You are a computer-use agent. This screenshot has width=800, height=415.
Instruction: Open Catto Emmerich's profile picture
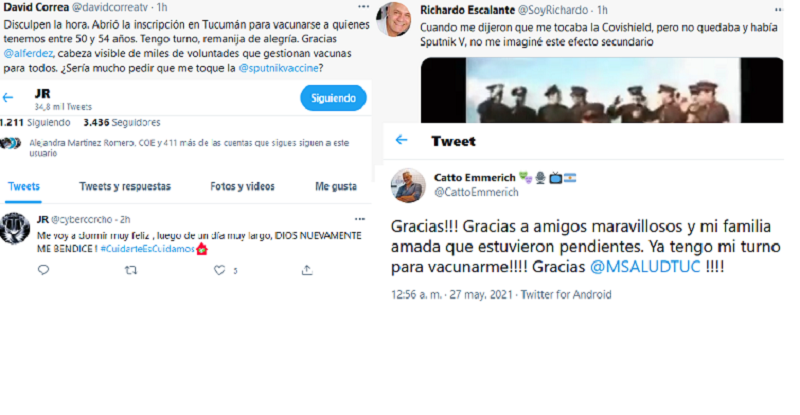click(x=408, y=185)
